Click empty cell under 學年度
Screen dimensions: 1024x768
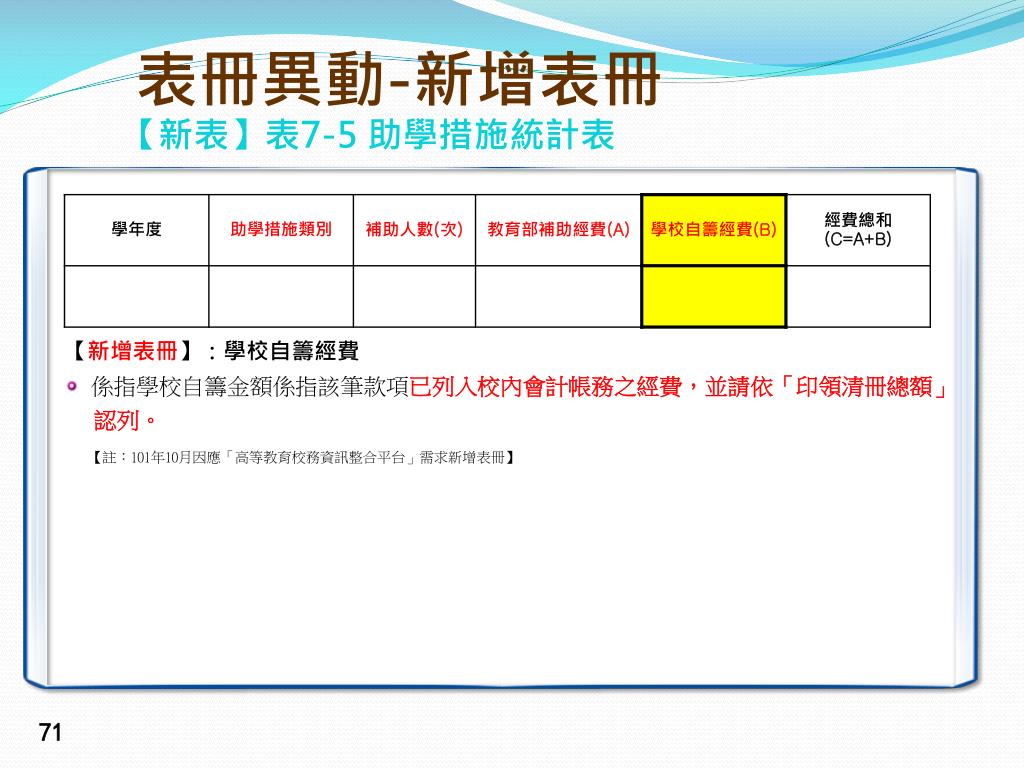(136, 296)
